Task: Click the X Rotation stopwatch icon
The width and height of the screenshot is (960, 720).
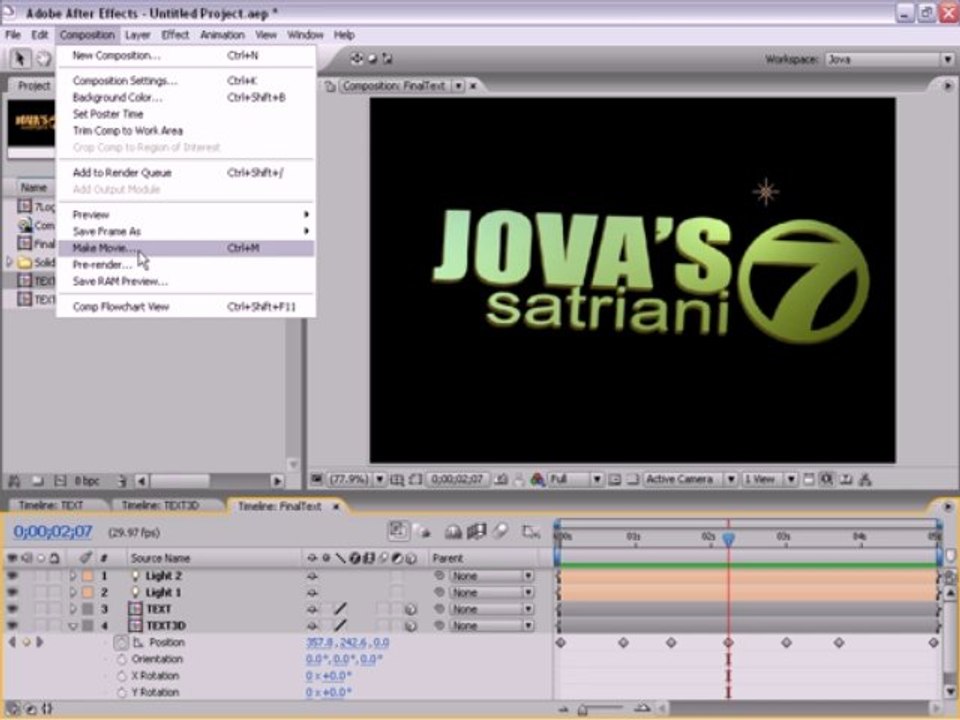Action: (x=121, y=676)
